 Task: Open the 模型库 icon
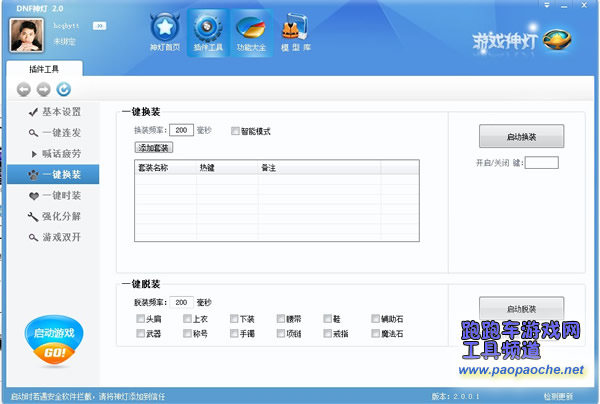click(295, 32)
